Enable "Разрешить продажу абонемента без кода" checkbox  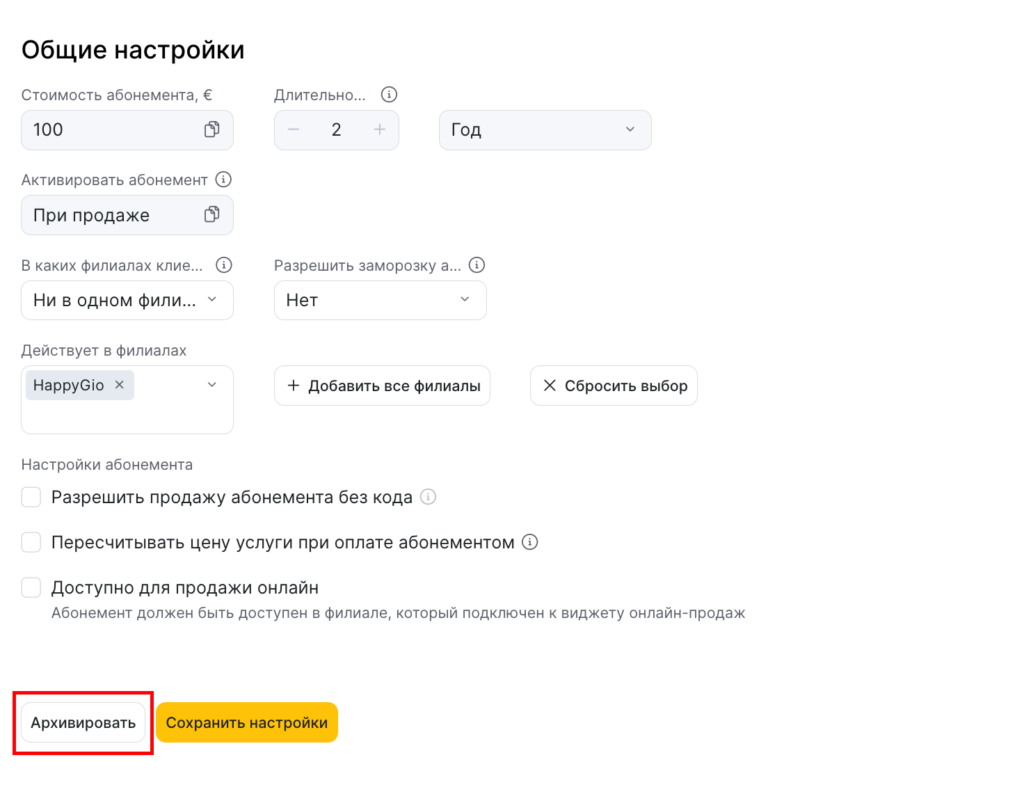coord(31,497)
